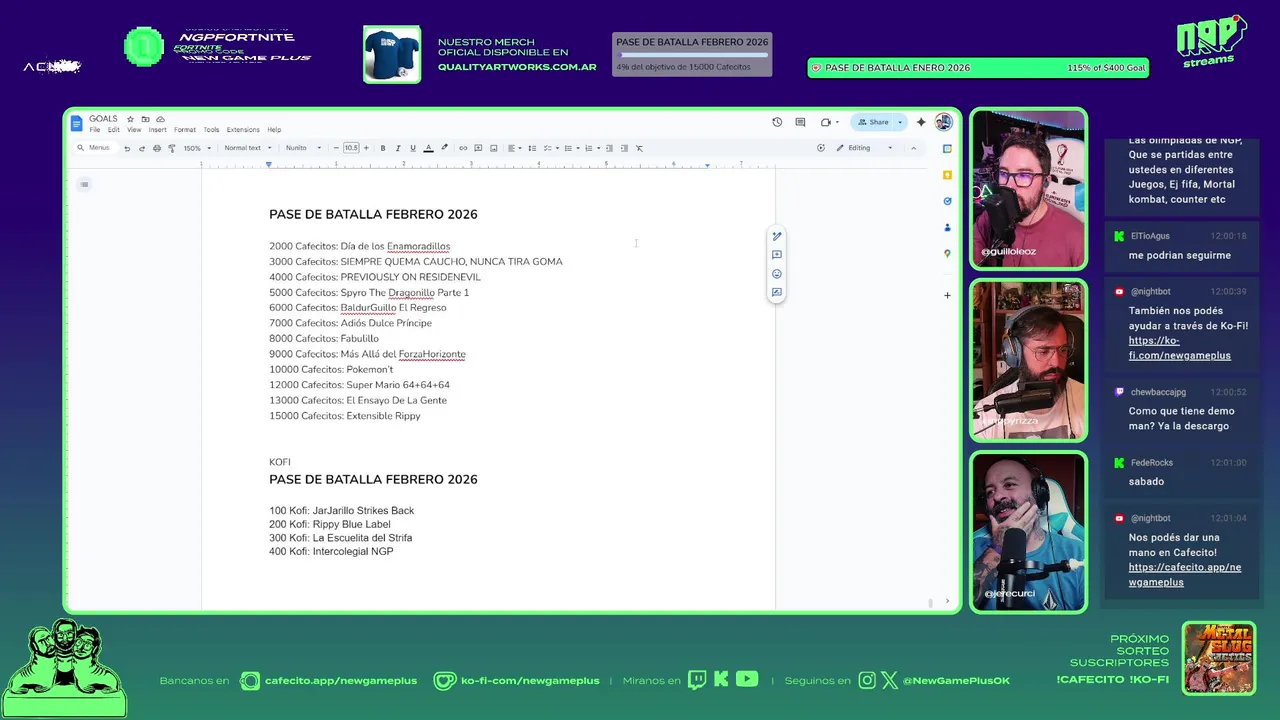Show all comments
The width and height of the screenshot is (1280, 720).
[800, 122]
